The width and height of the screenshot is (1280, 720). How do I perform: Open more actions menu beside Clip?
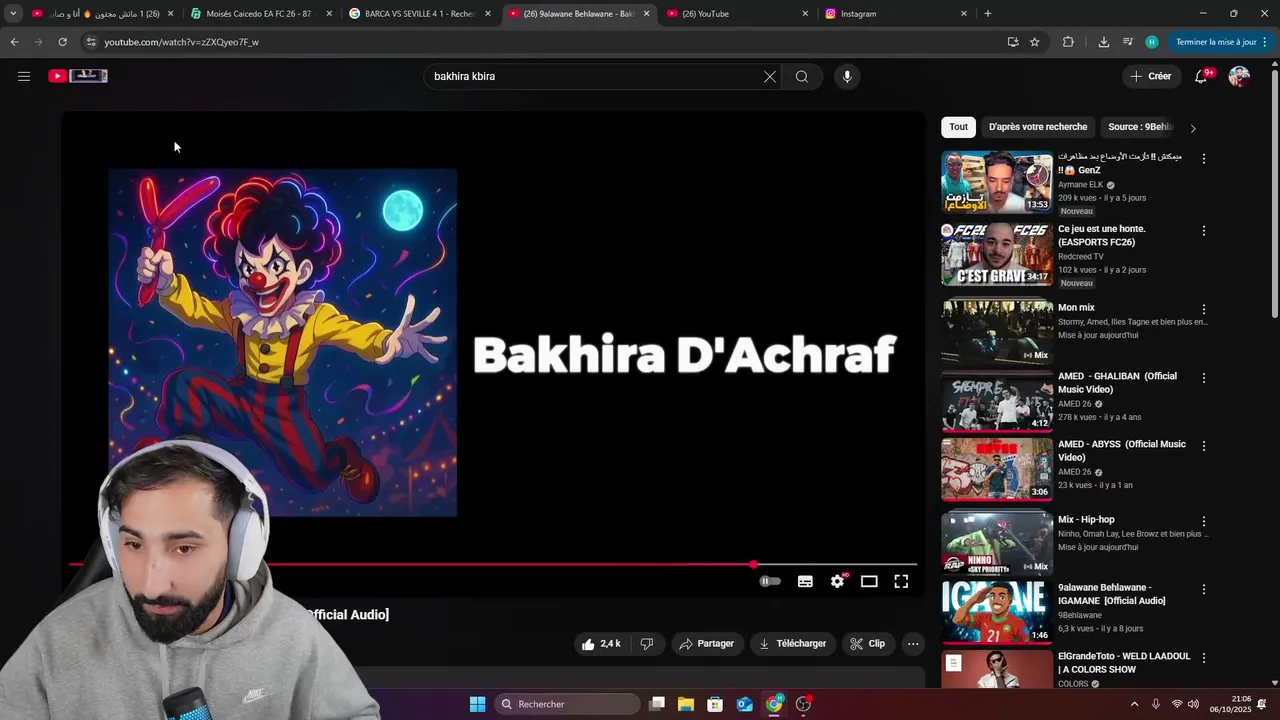point(913,644)
